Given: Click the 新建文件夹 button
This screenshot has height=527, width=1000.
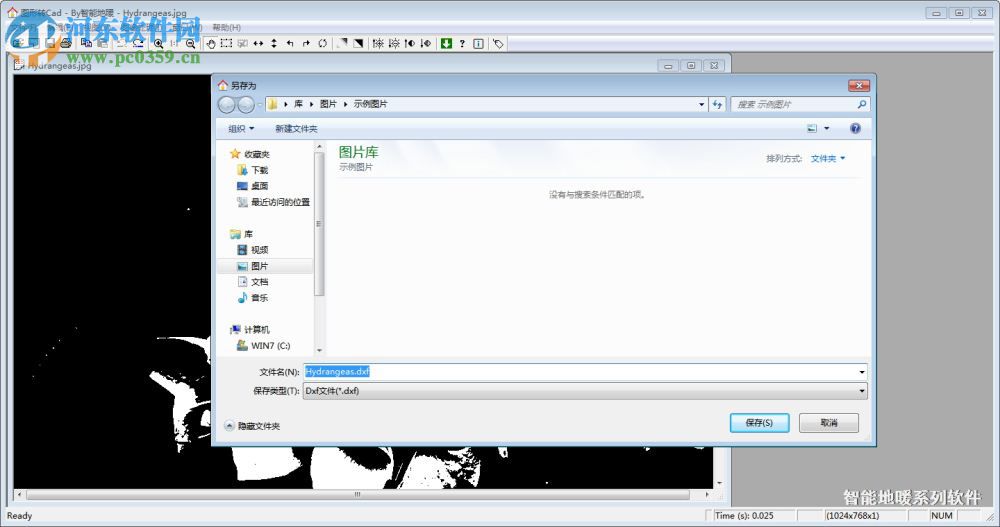Looking at the screenshot, I should click(x=296, y=128).
